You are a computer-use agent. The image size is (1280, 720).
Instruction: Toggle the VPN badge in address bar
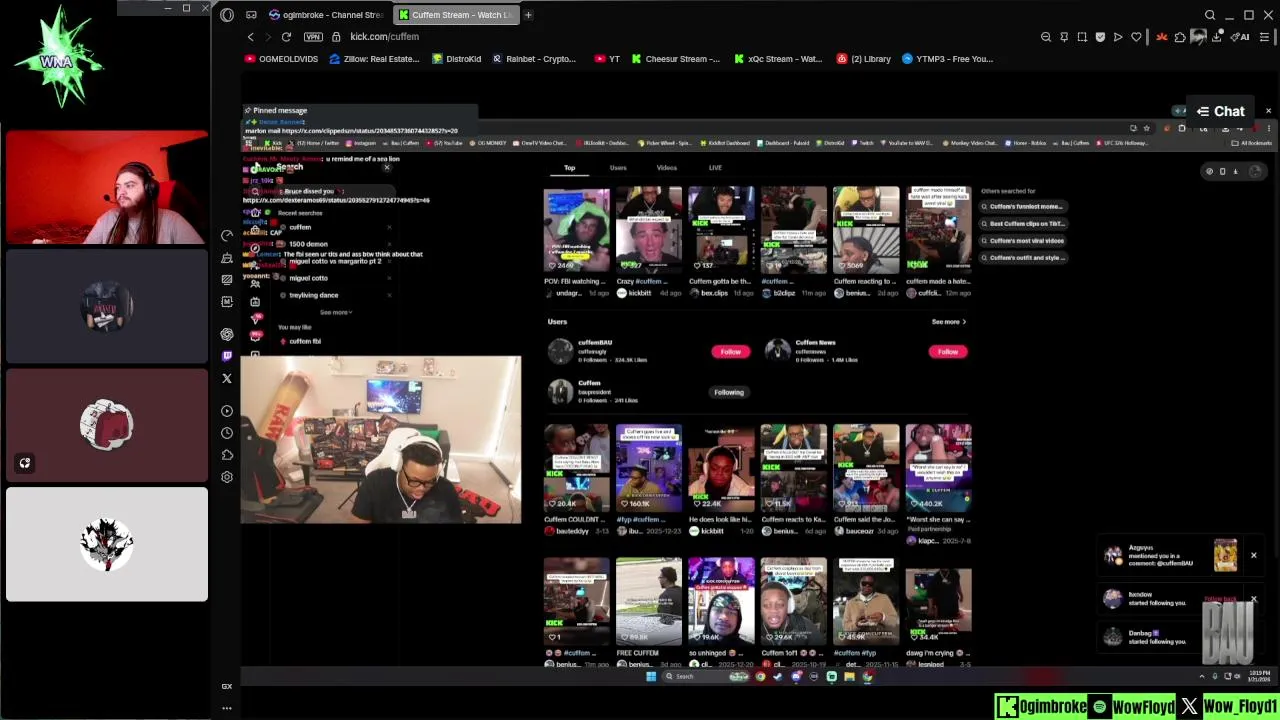coord(313,37)
